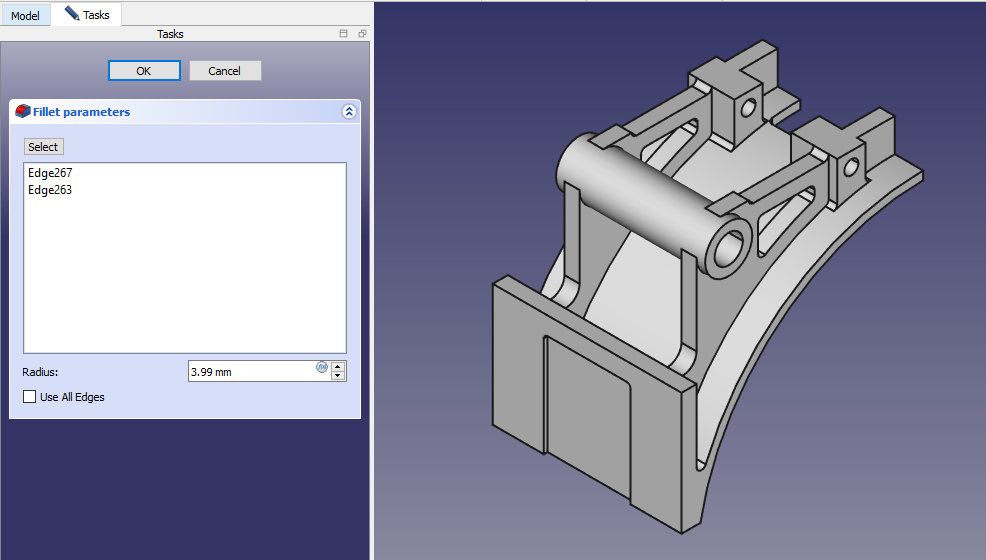This screenshot has height=560, width=986.
Task: Increase radius with the up spinner arrow
Action: click(x=338, y=366)
